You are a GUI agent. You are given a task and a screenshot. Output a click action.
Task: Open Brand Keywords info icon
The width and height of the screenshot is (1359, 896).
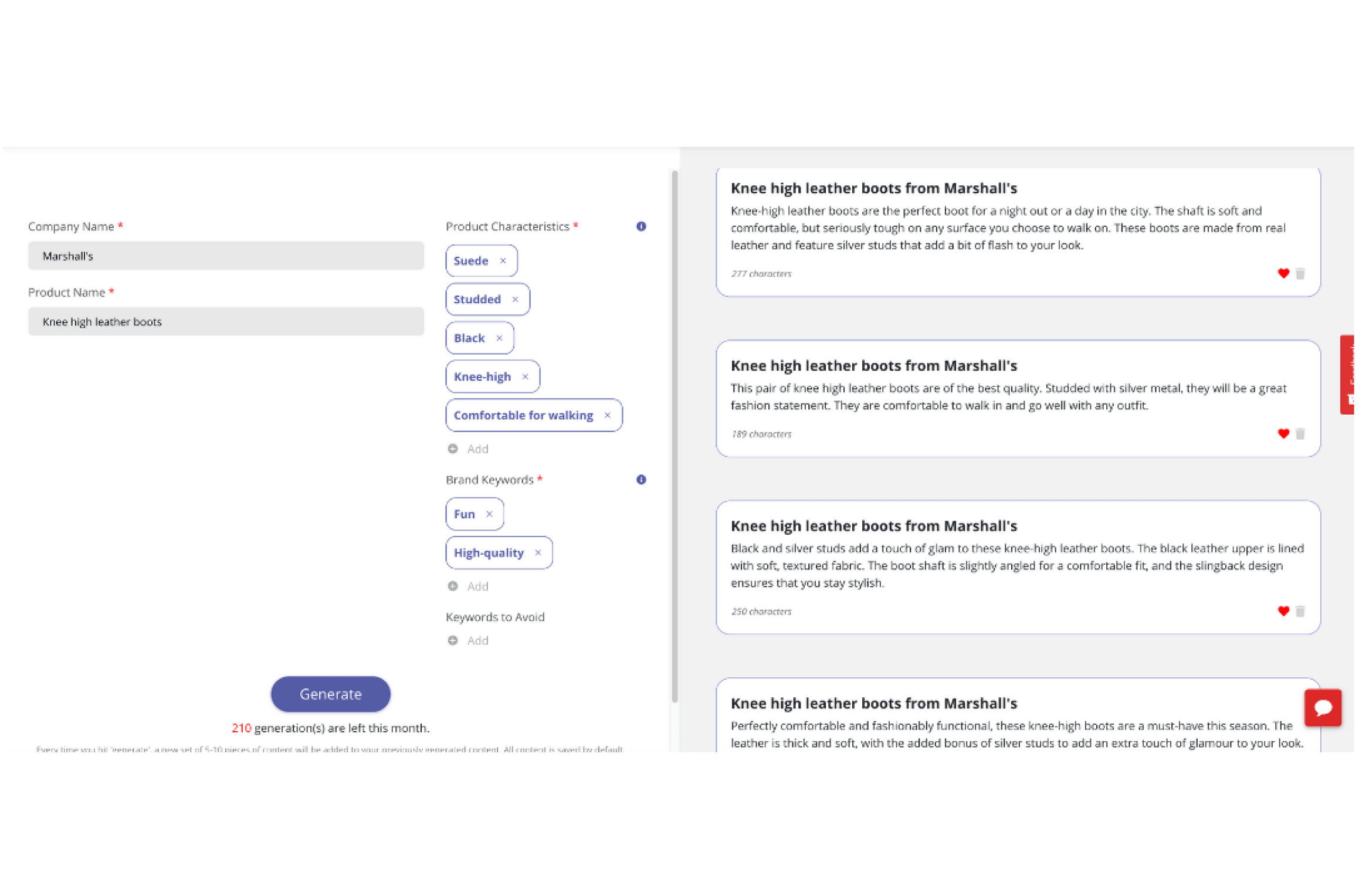(x=641, y=480)
